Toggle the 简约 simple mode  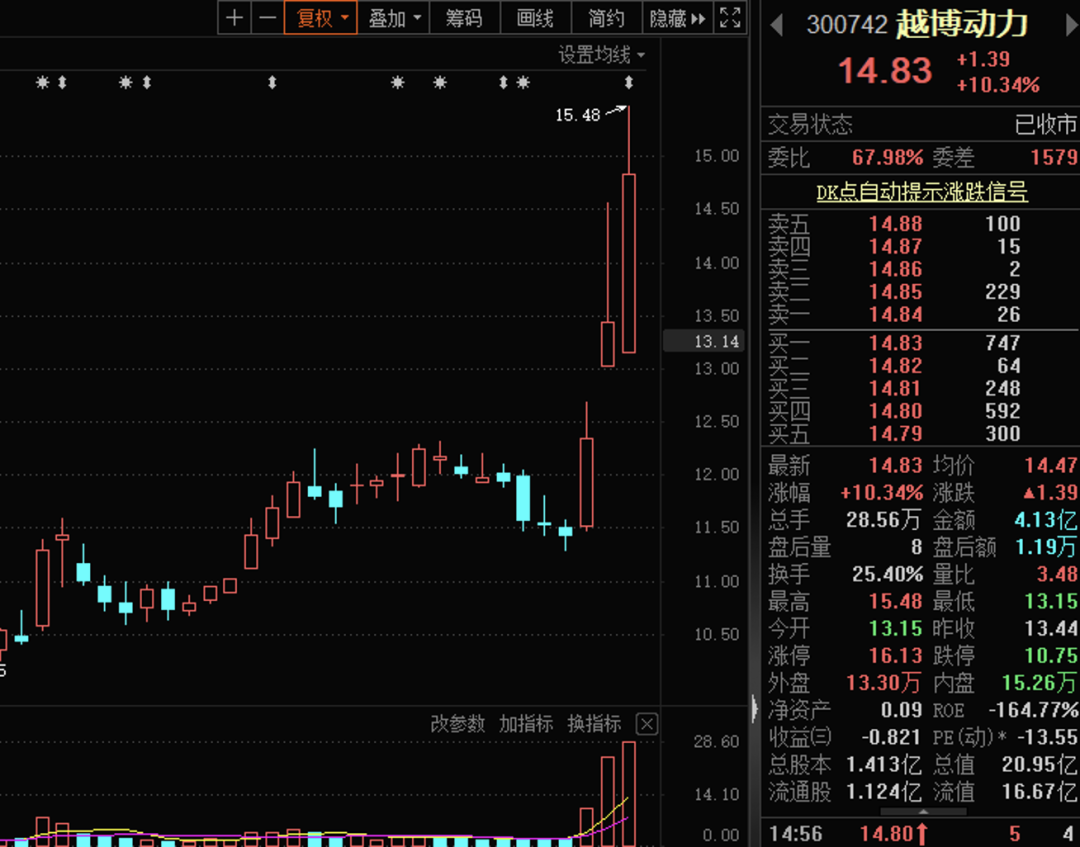coord(606,18)
